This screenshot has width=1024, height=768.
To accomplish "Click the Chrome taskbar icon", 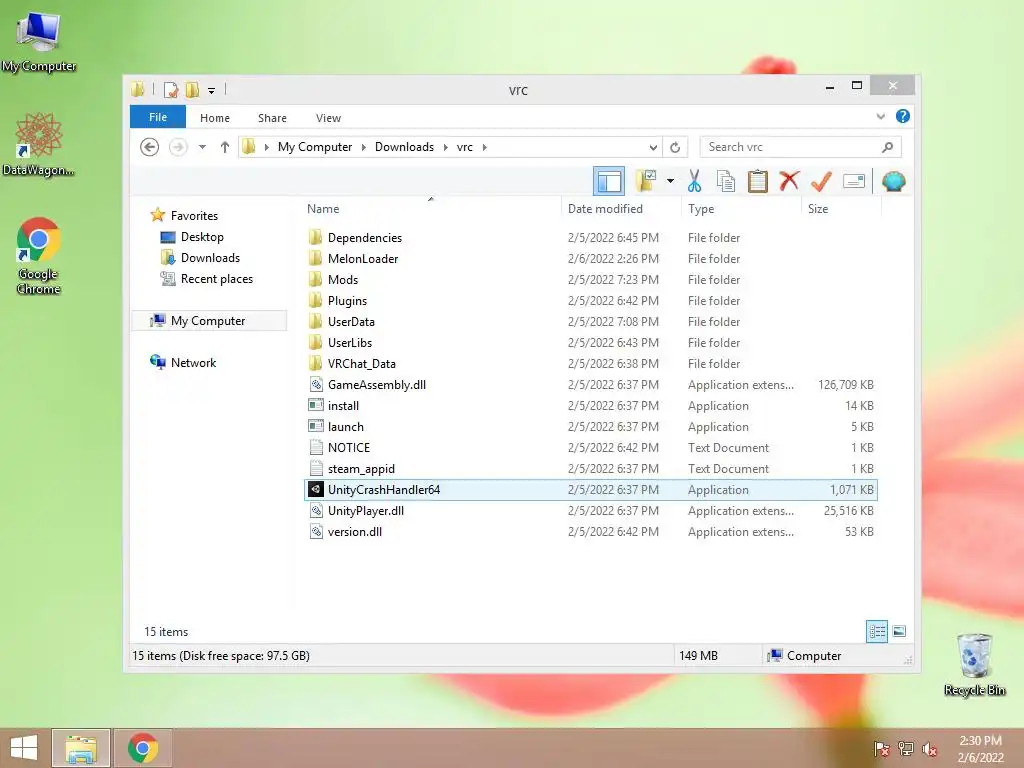I will click(x=143, y=748).
